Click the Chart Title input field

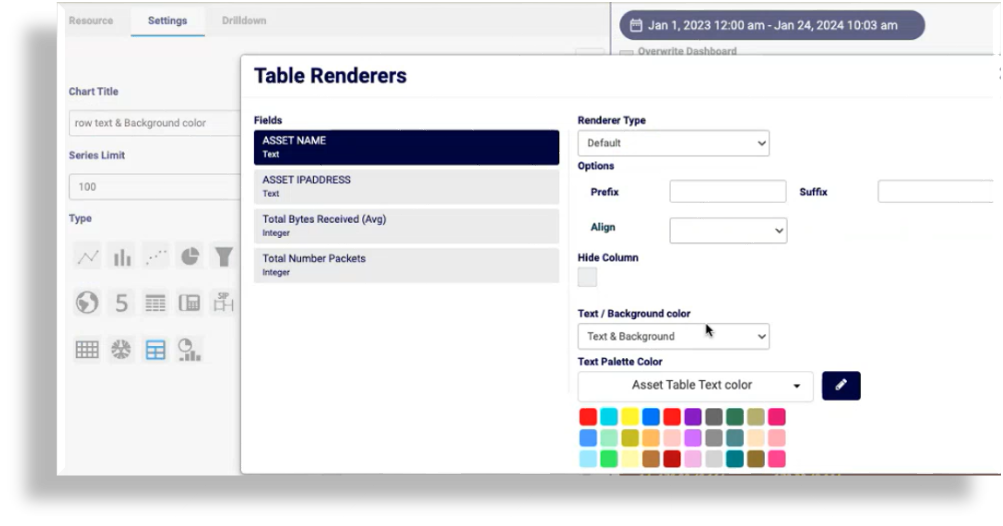click(x=155, y=123)
